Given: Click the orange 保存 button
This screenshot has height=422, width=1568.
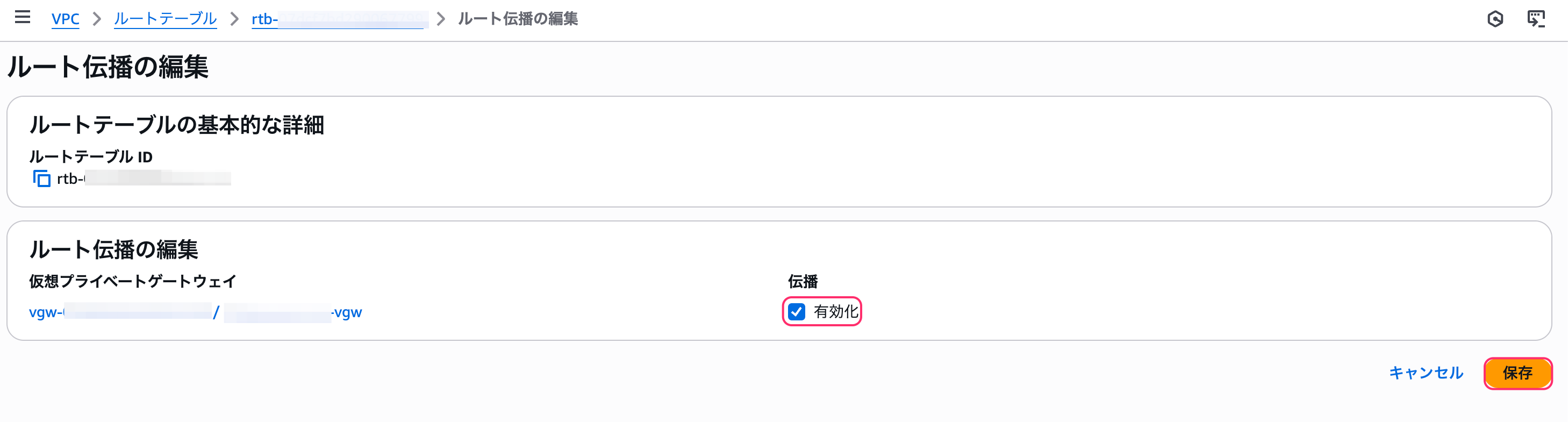Looking at the screenshot, I should (1517, 373).
